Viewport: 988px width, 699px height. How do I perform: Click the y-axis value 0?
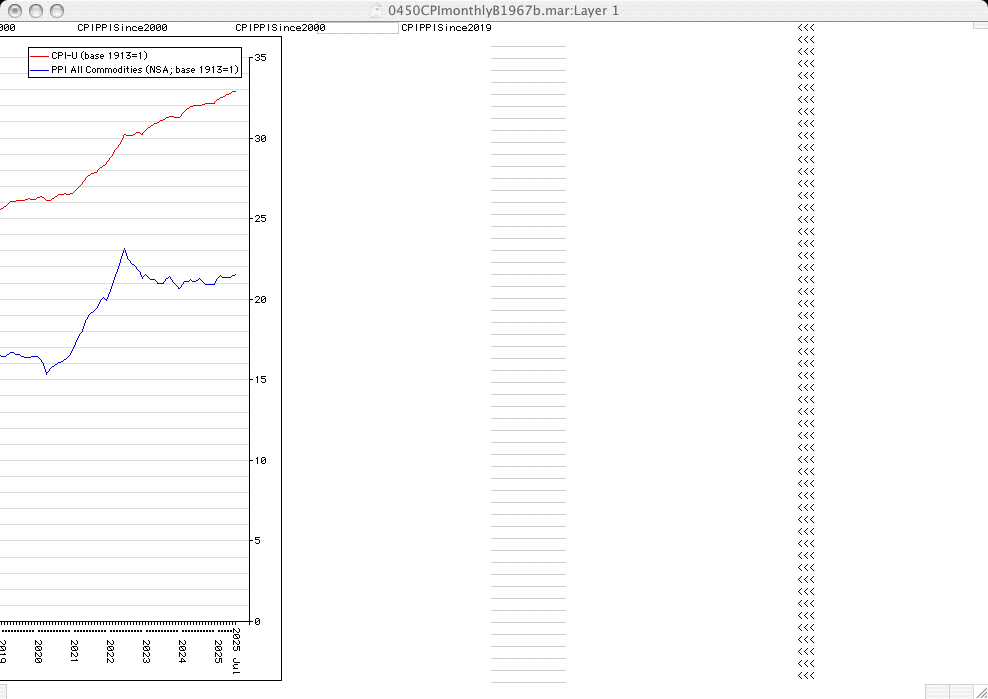point(257,622)
